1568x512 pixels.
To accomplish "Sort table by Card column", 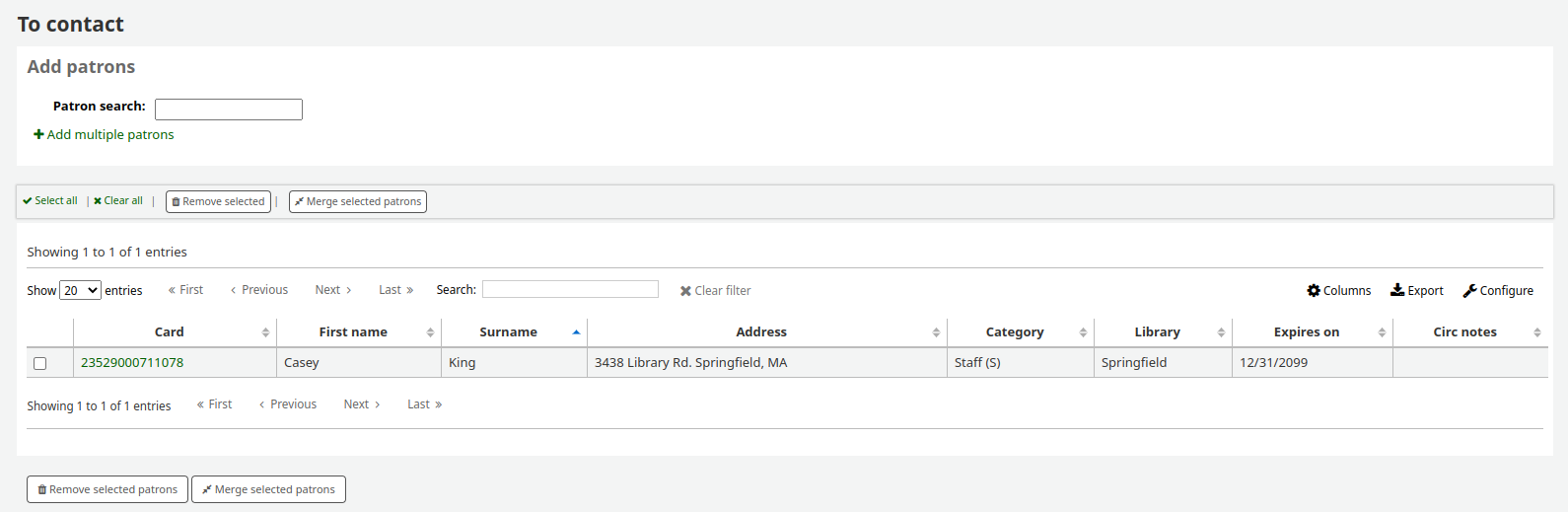I will click(x=170, y=331).
